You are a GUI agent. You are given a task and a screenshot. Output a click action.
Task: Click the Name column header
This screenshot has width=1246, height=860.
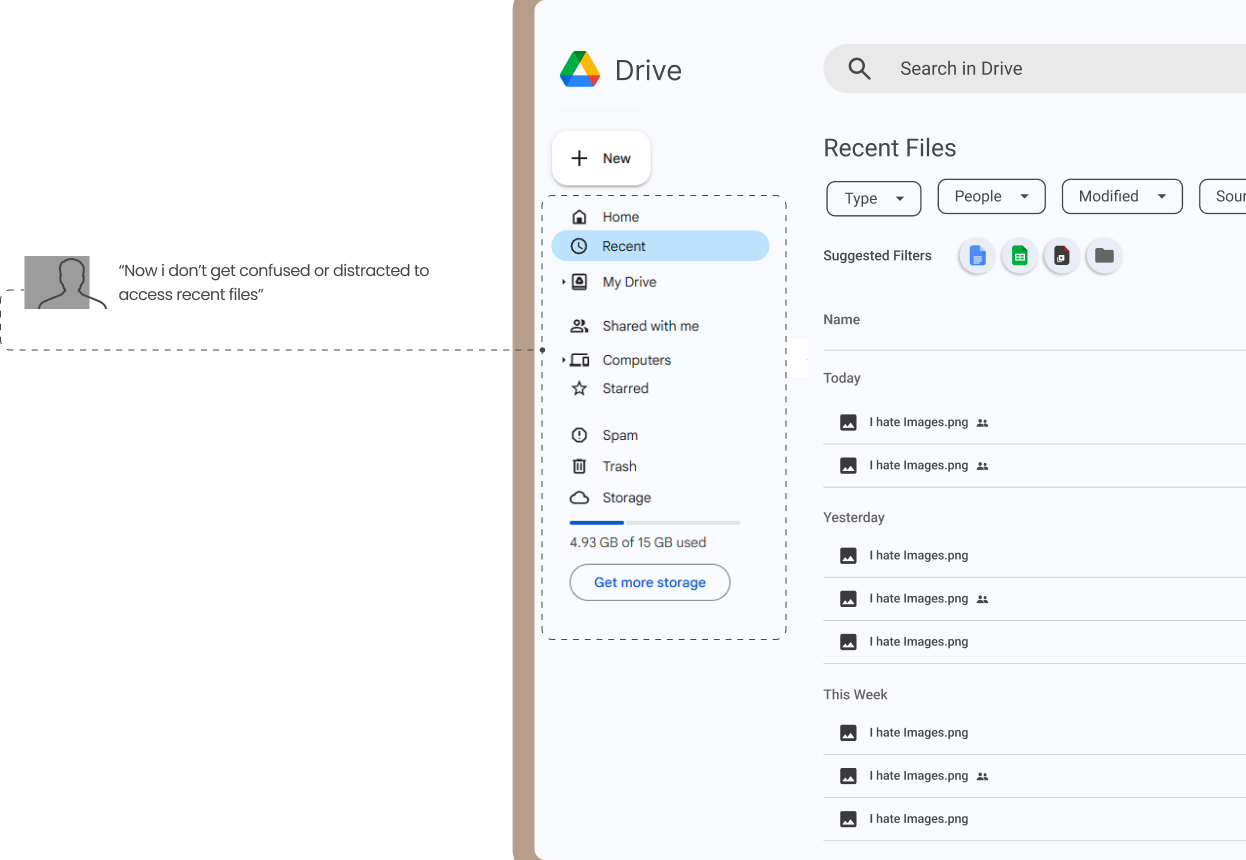coord(841,319)
